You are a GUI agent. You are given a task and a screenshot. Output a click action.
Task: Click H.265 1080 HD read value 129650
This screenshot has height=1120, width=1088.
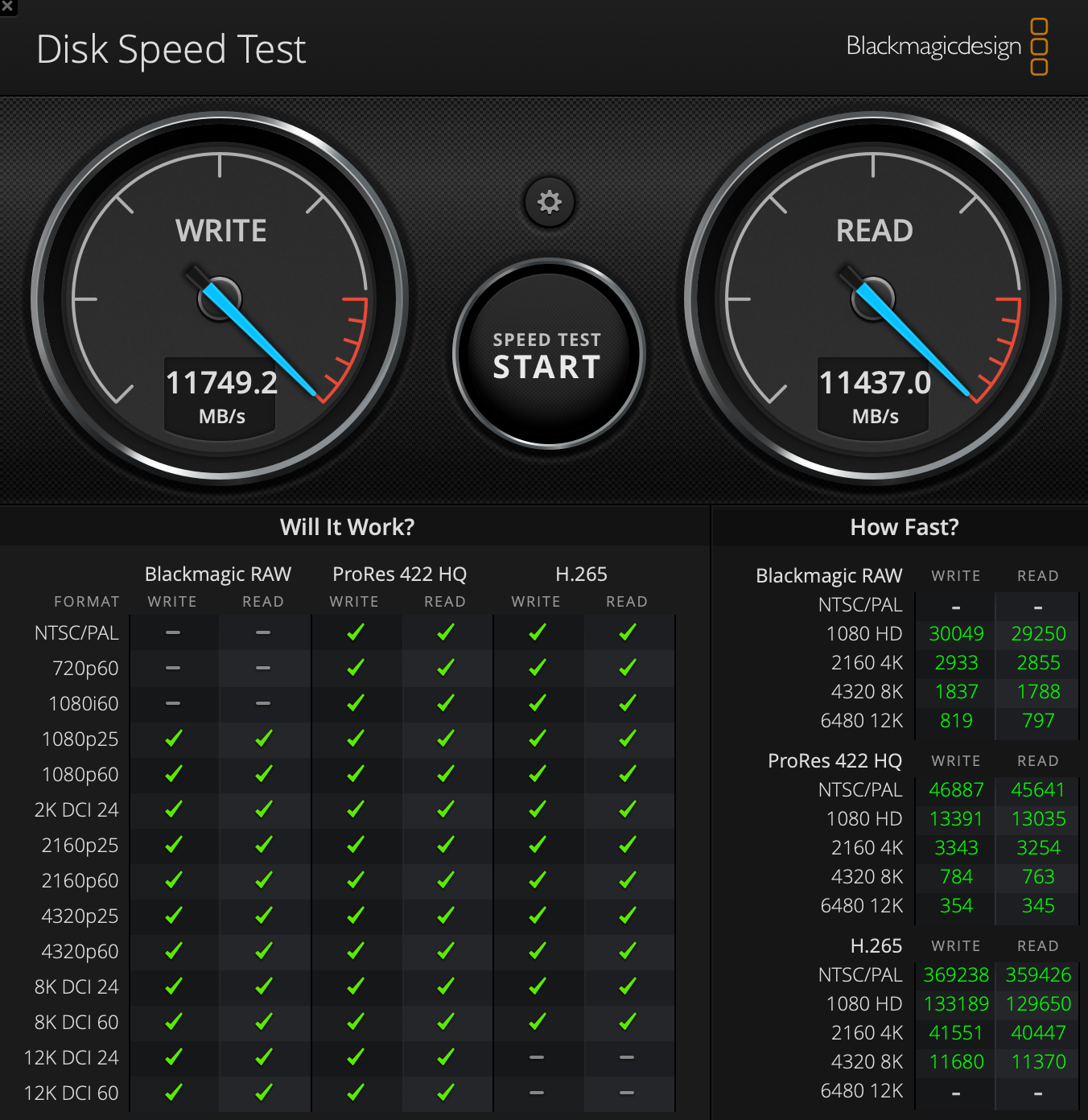[1038, 1004]
